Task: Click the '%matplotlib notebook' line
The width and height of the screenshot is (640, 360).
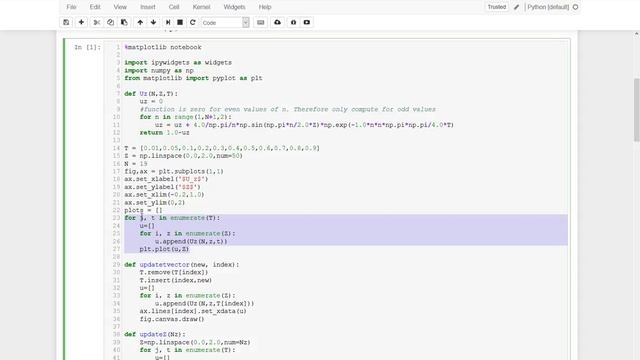Action: tap(163, 47)
